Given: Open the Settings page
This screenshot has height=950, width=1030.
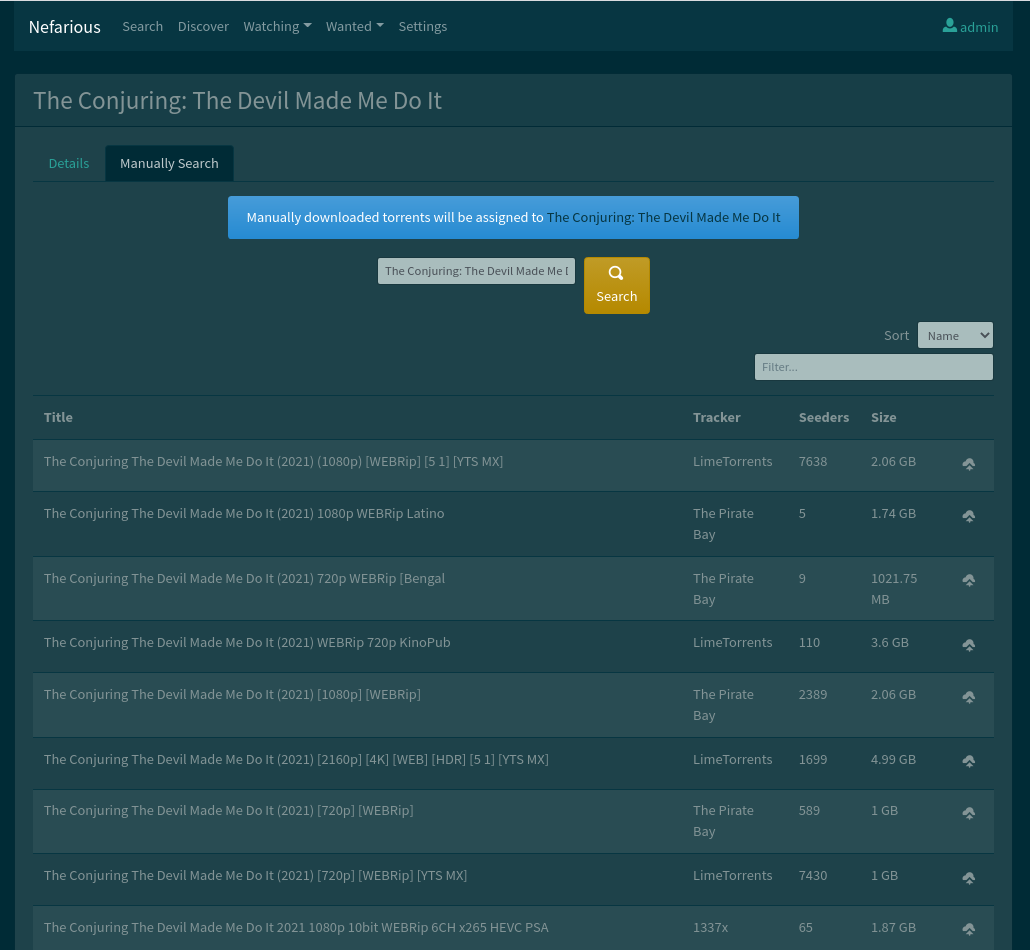Looking at the screenshot, I should (422, 26).
